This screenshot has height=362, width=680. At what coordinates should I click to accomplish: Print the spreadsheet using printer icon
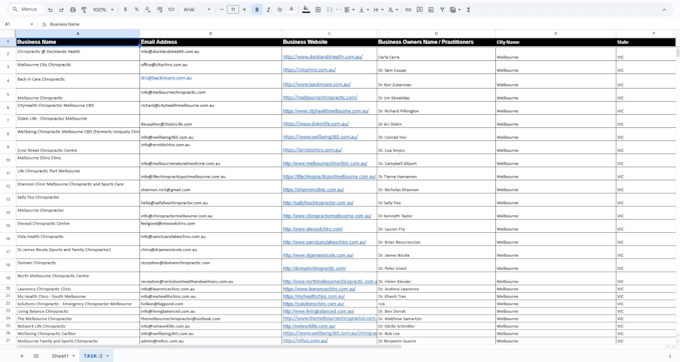(73, 10)
